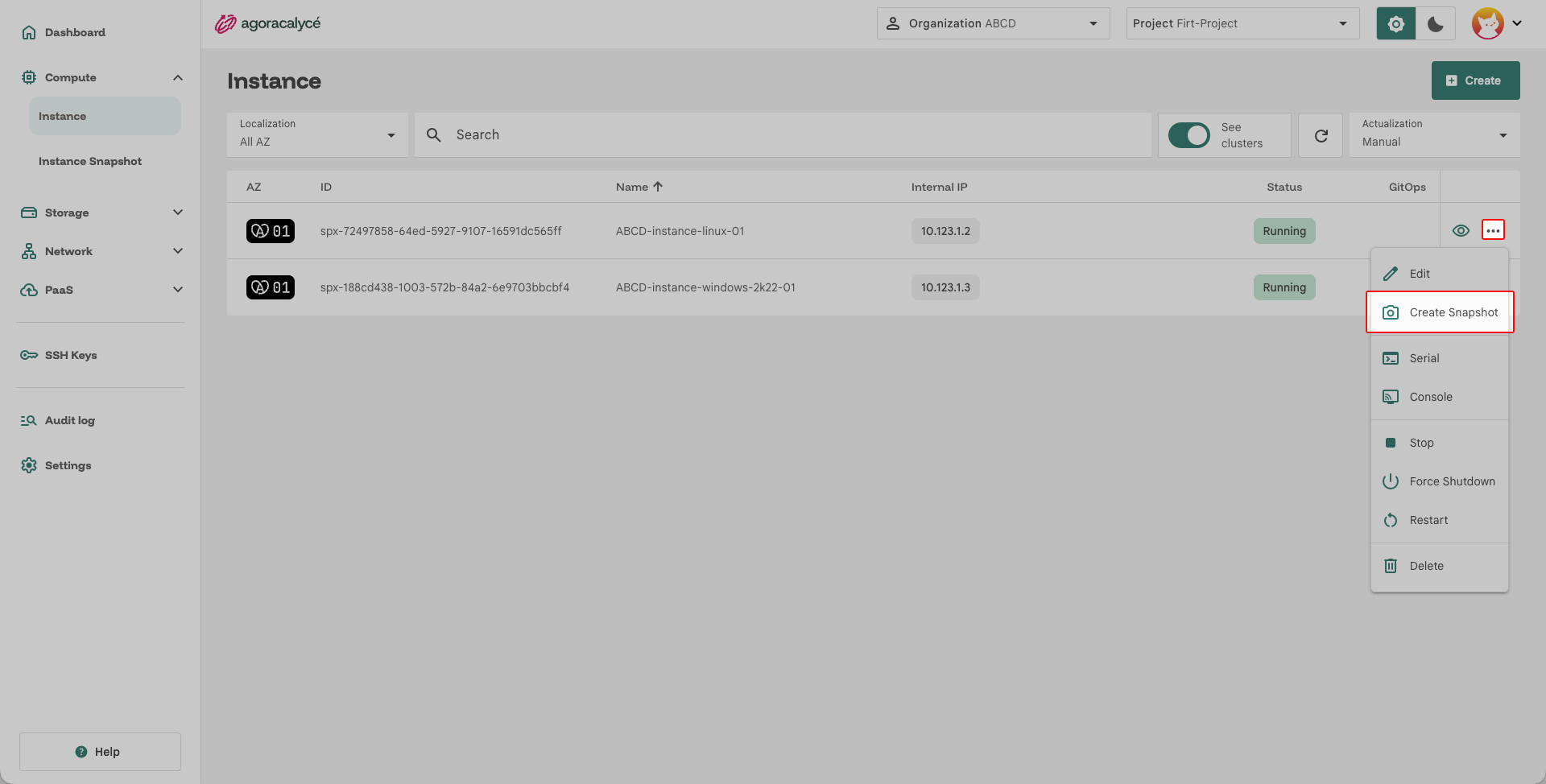
Task: View details of ABCD-instance-linux-01 via eye icon
Action: point(1461,231)
